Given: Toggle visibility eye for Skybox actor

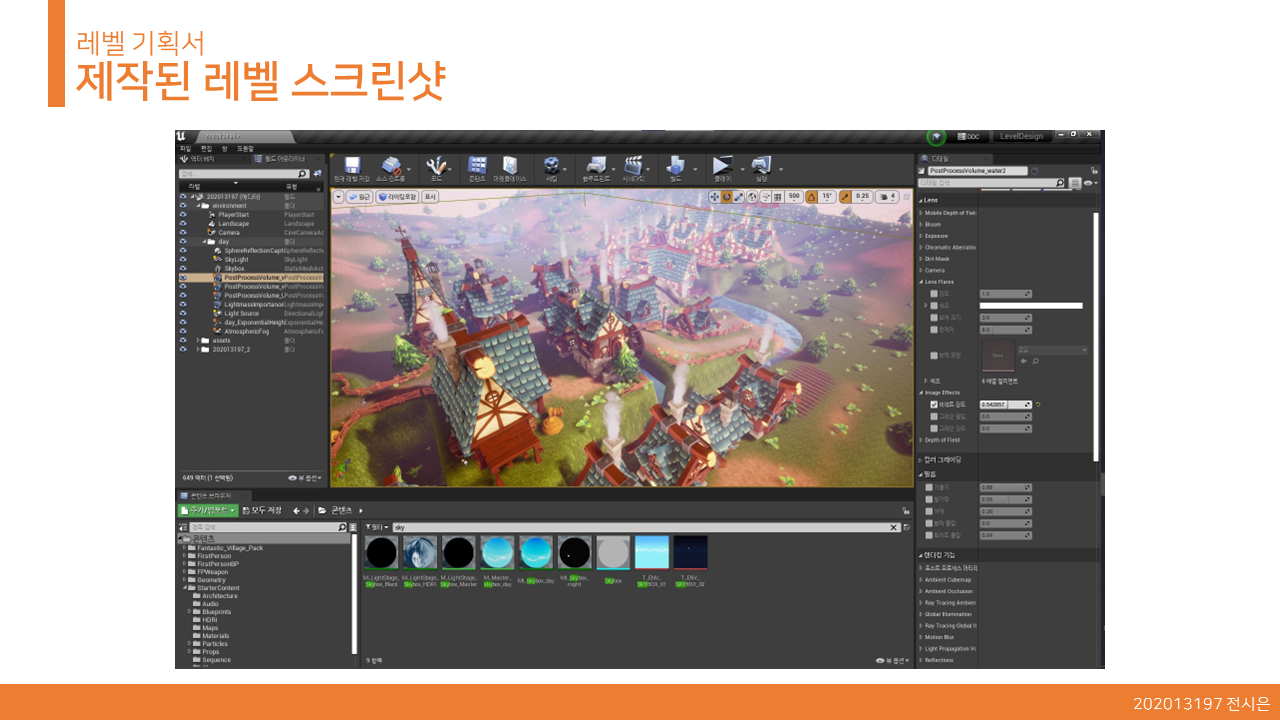Looking at the screenshot, I should (x=182, y=268).
